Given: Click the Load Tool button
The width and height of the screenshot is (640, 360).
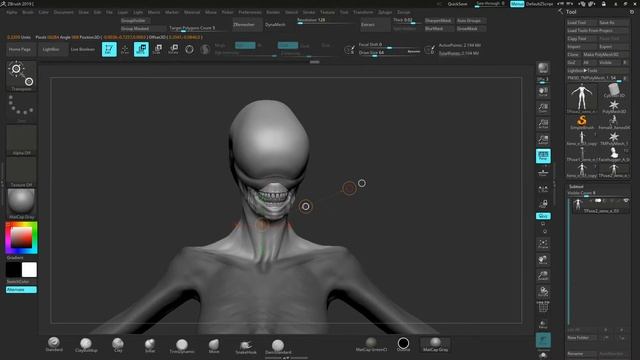Looking at the screenshot, I should [582, 23].
